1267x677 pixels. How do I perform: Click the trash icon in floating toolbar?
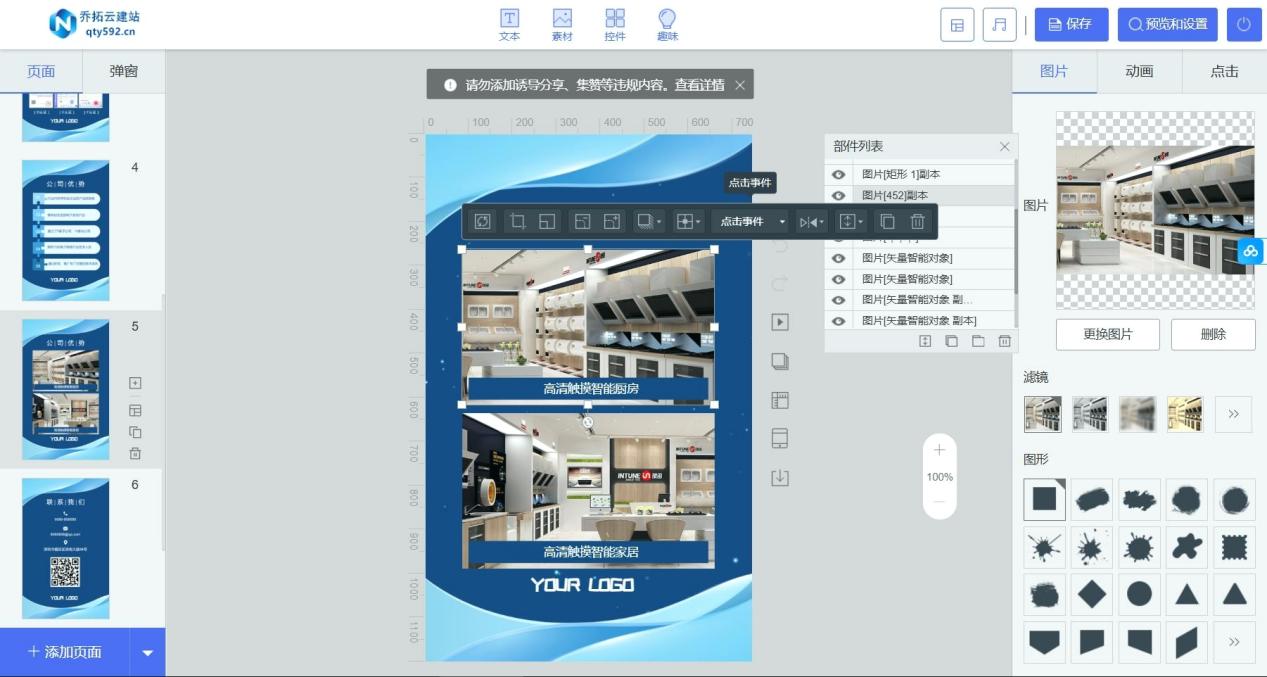917,222
